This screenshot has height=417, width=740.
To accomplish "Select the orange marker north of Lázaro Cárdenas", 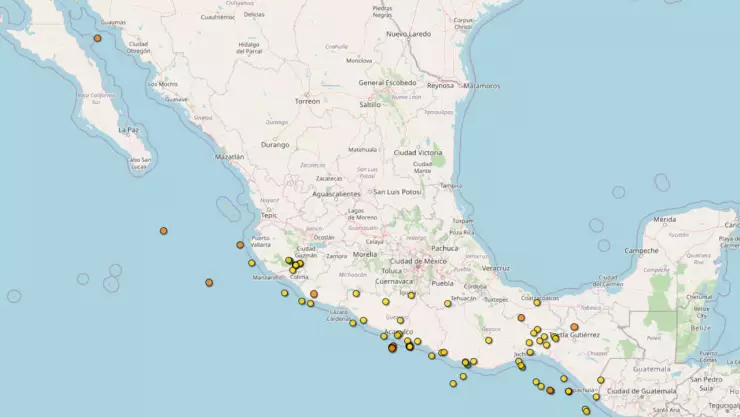I will [314, 294].
